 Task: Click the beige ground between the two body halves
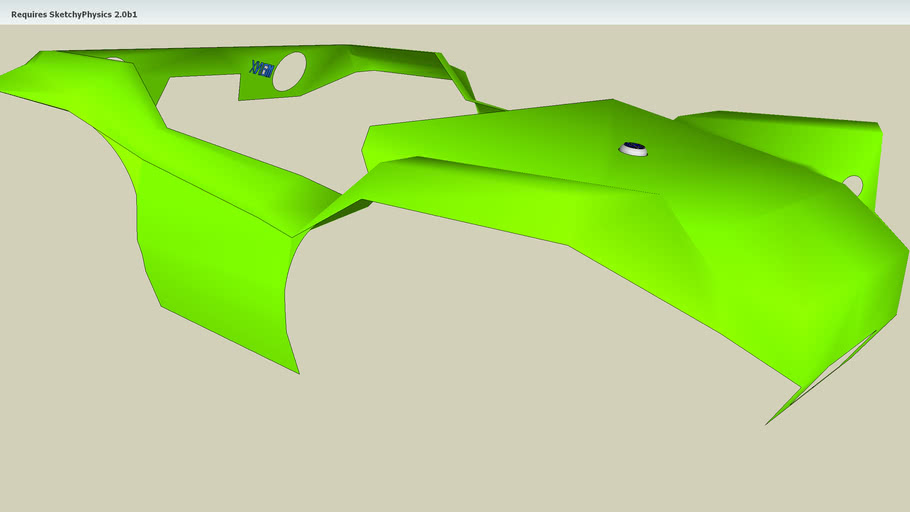coord(330,140)
